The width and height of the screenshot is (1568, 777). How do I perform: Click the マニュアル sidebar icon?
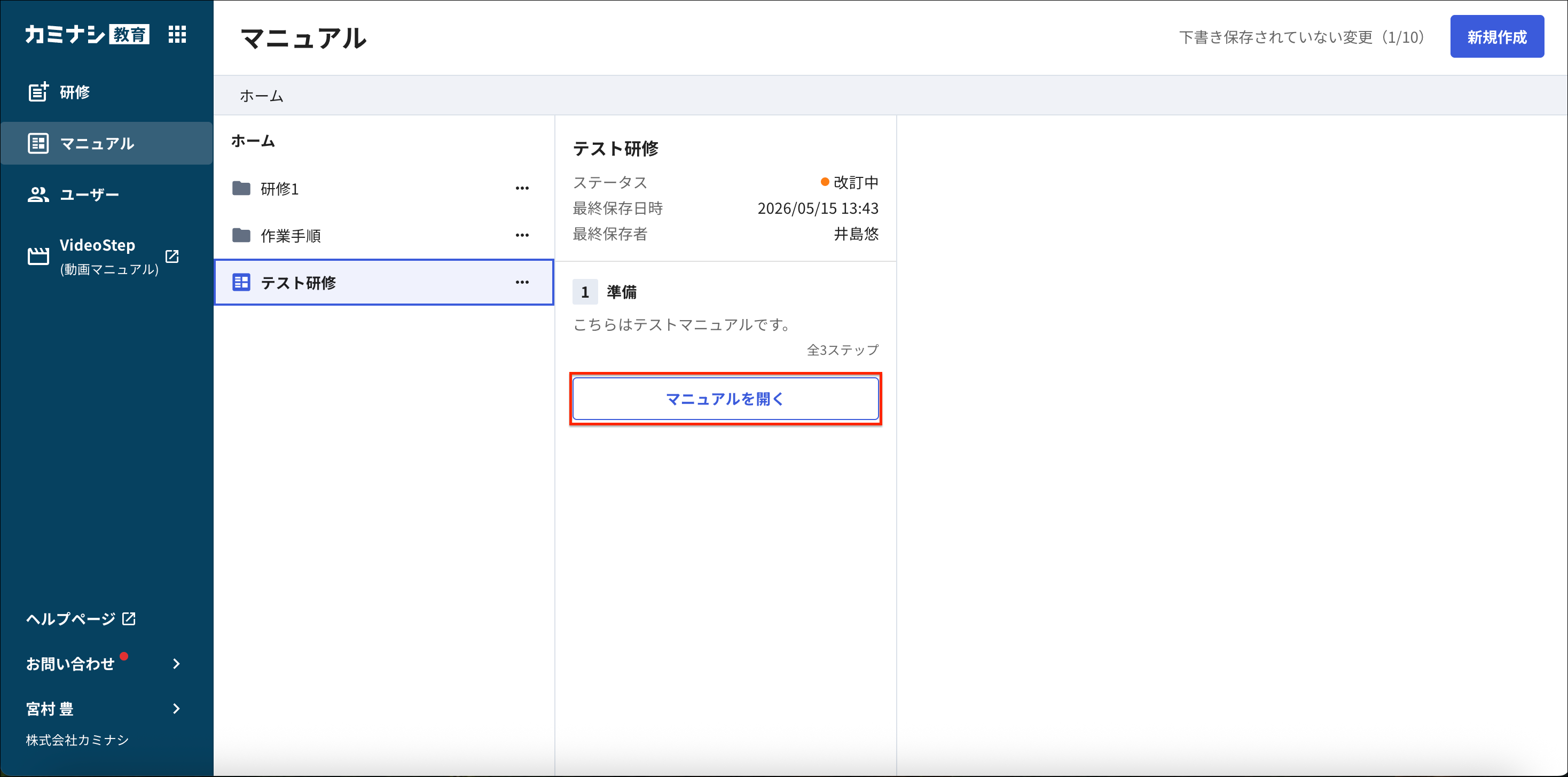pos(38,143)
